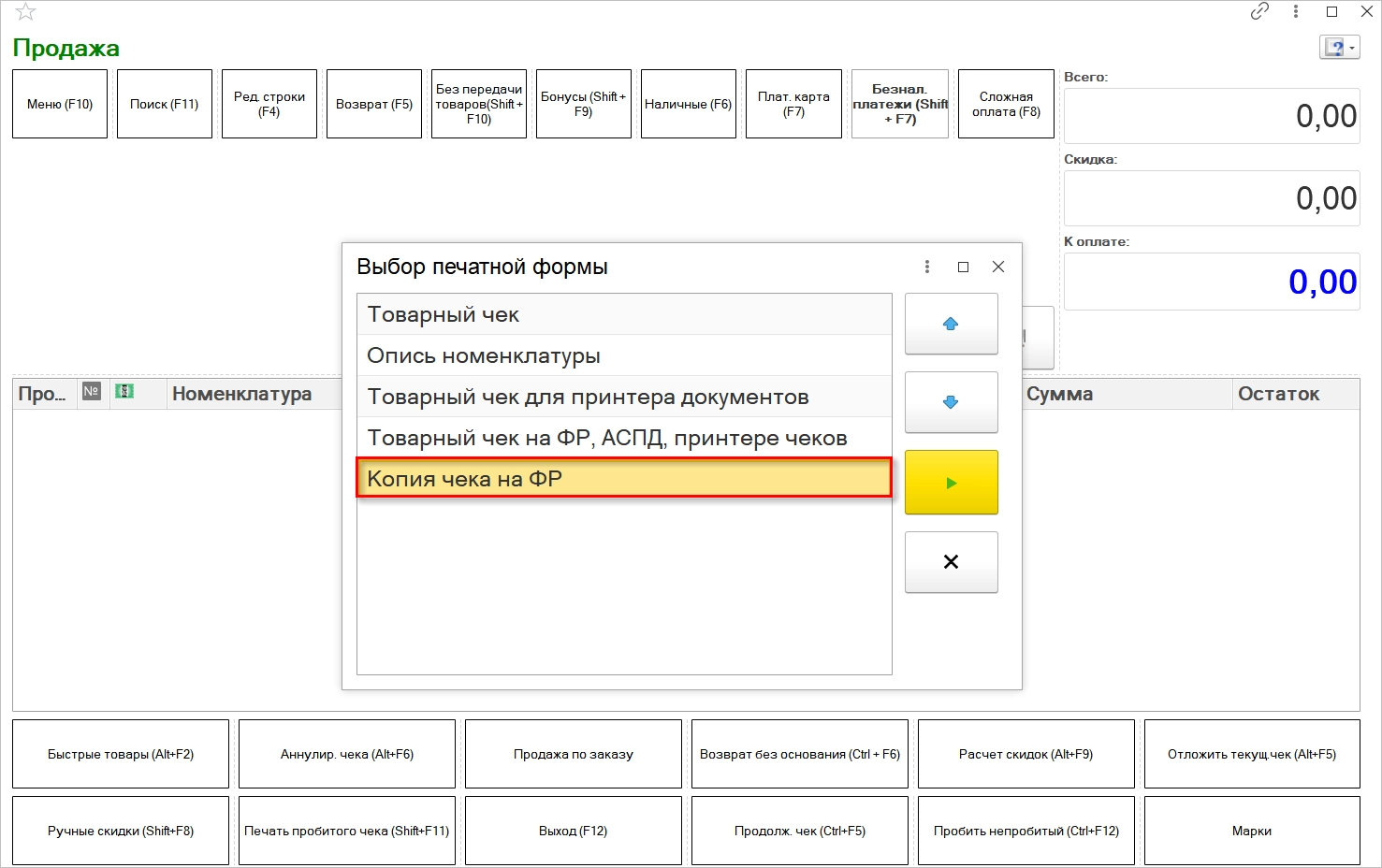Screen dimensions: 1382x868
Task: Open Меню (F10)
Action: [x=60, y=104]
